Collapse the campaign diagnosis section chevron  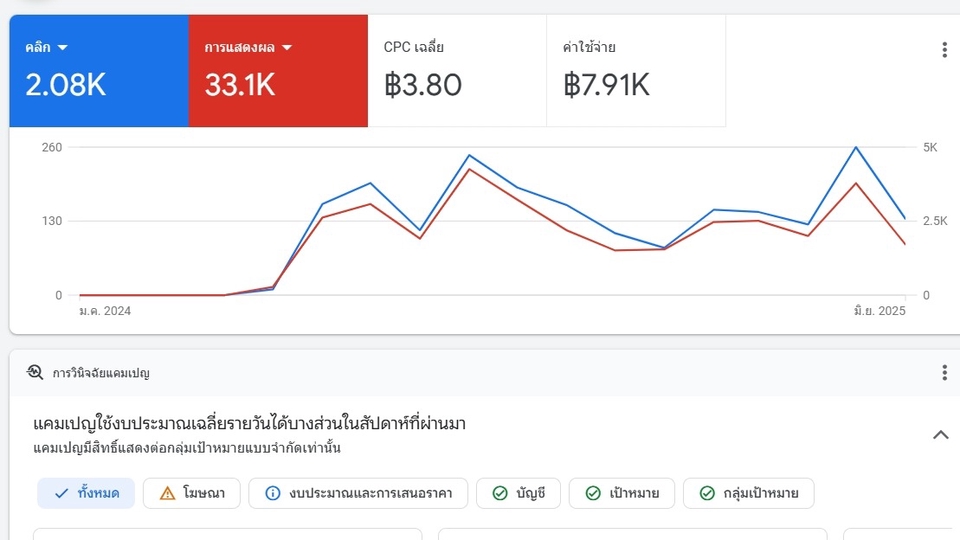pos(940,435)
